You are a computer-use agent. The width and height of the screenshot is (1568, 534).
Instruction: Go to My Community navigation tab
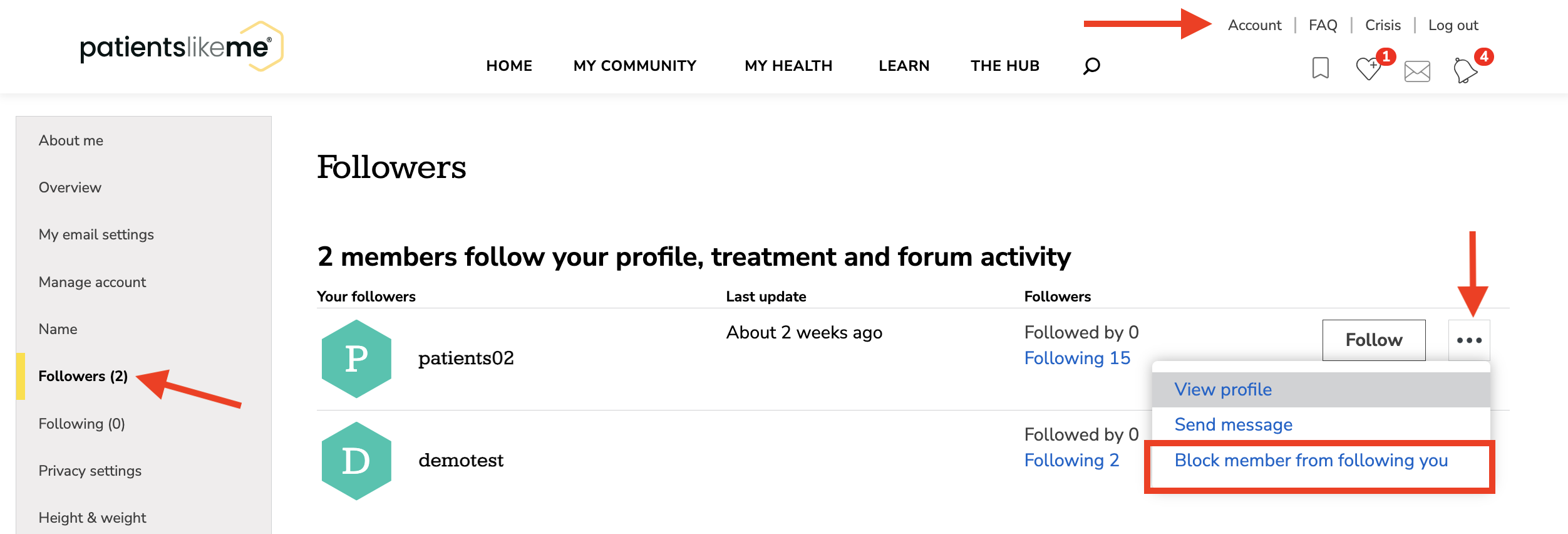coord(635,66)
